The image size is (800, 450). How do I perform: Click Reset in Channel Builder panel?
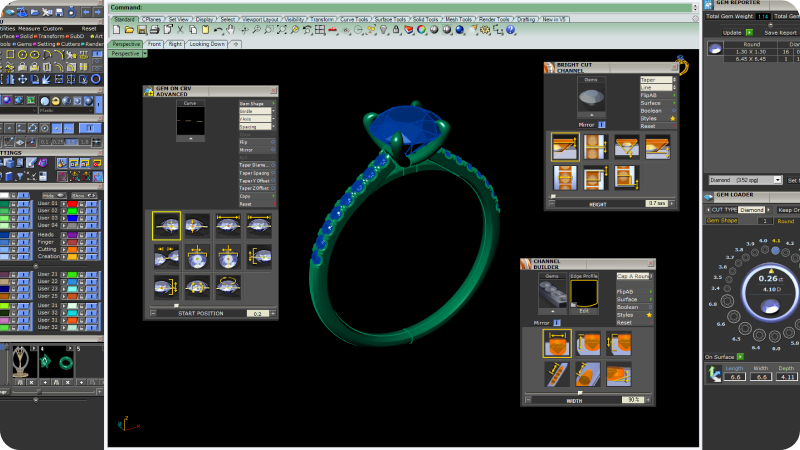(x=634, y=323)
